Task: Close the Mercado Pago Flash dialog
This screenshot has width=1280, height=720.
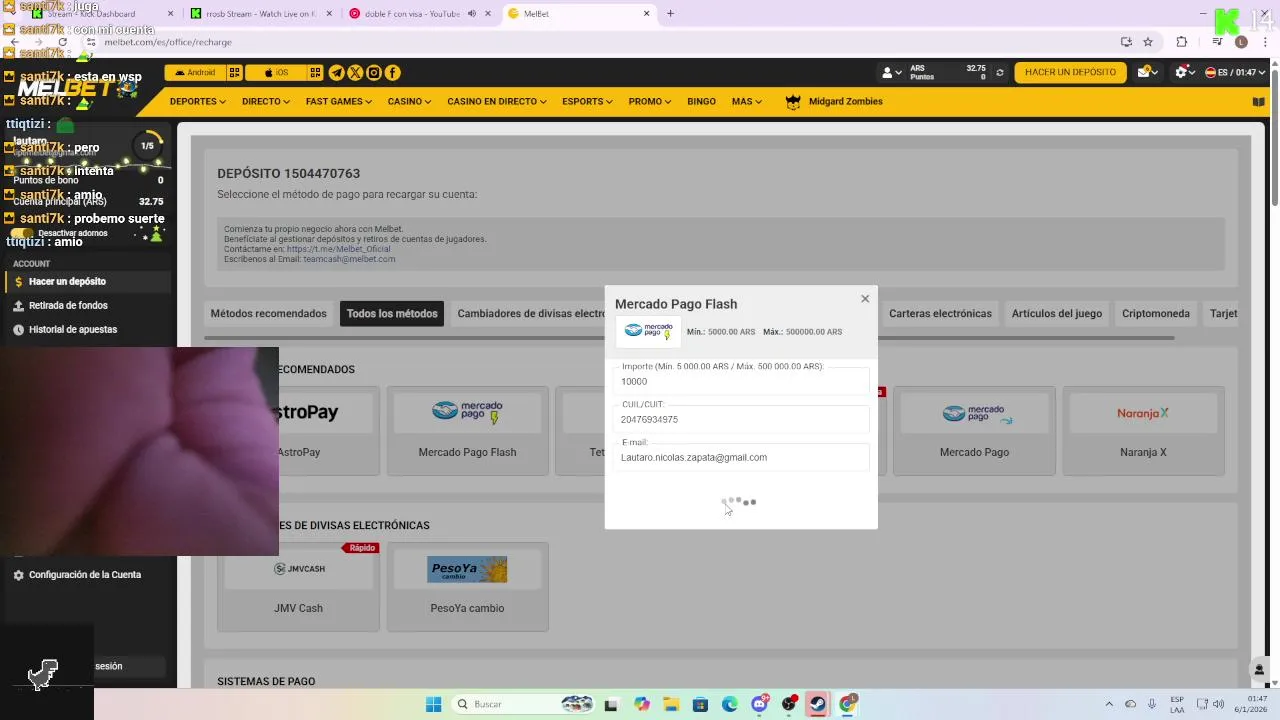Action: coord(865,298)
